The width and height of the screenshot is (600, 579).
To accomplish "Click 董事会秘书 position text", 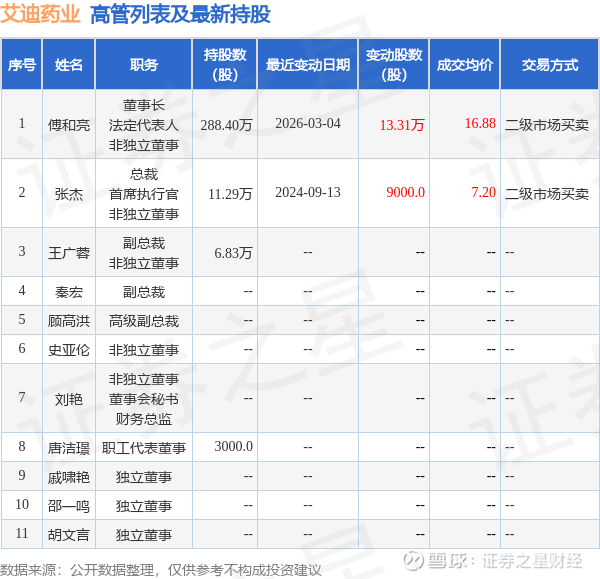I will click(x=144, y=400).
